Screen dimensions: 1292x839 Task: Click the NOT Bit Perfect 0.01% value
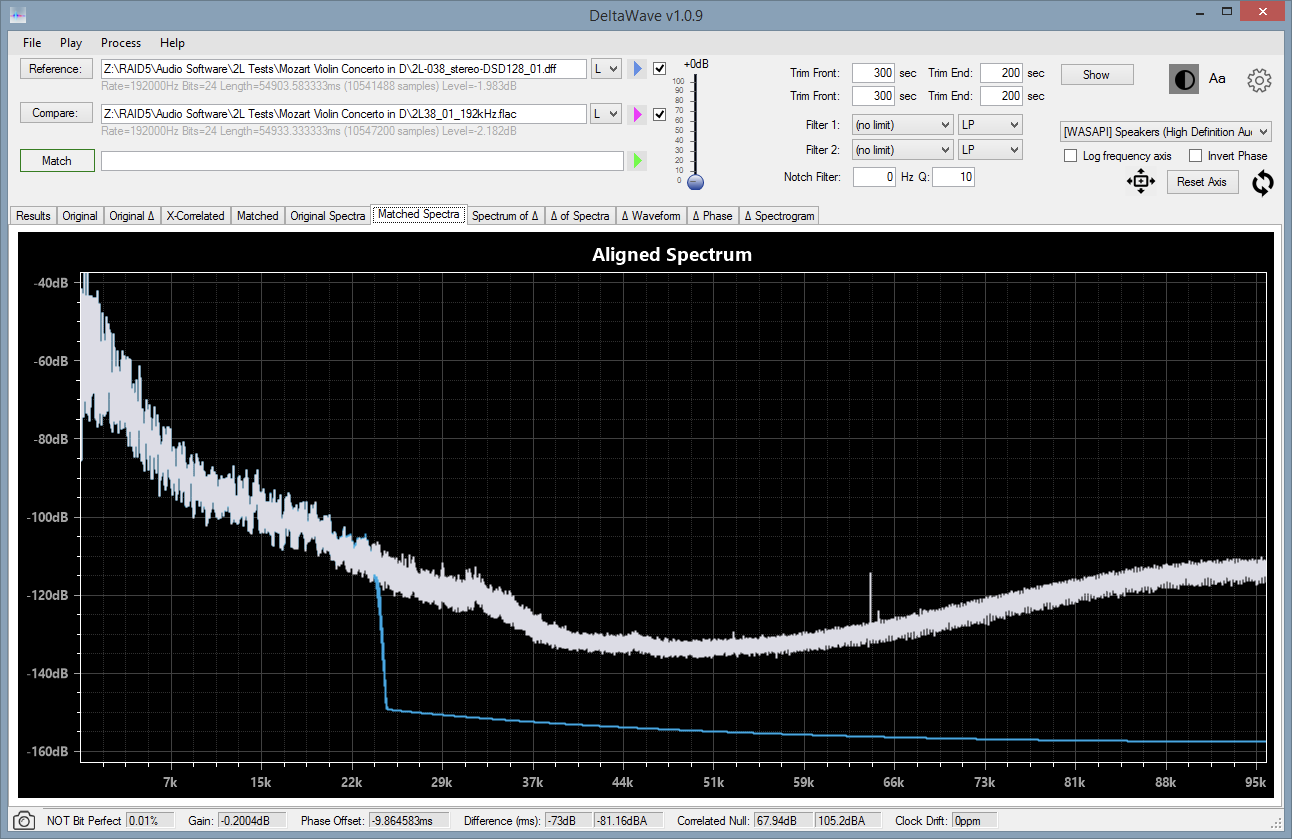click(x=149, y=820)
